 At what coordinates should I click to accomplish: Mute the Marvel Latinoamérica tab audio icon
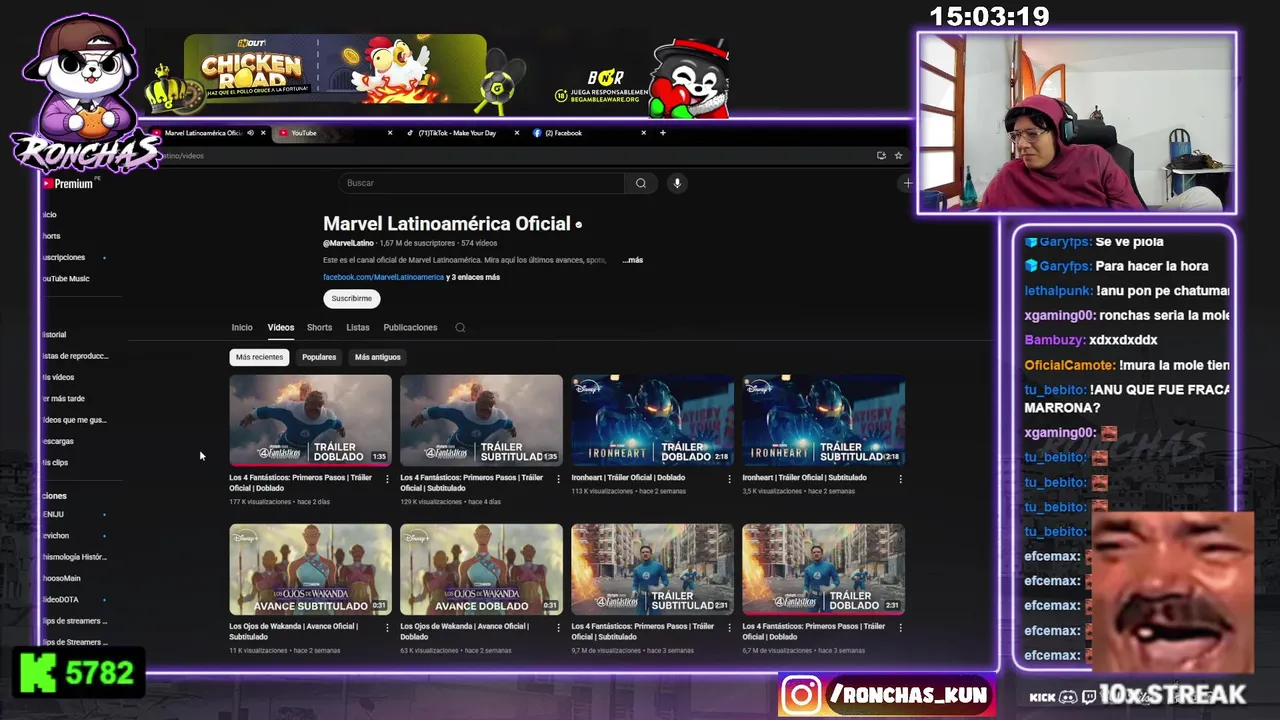250,133
